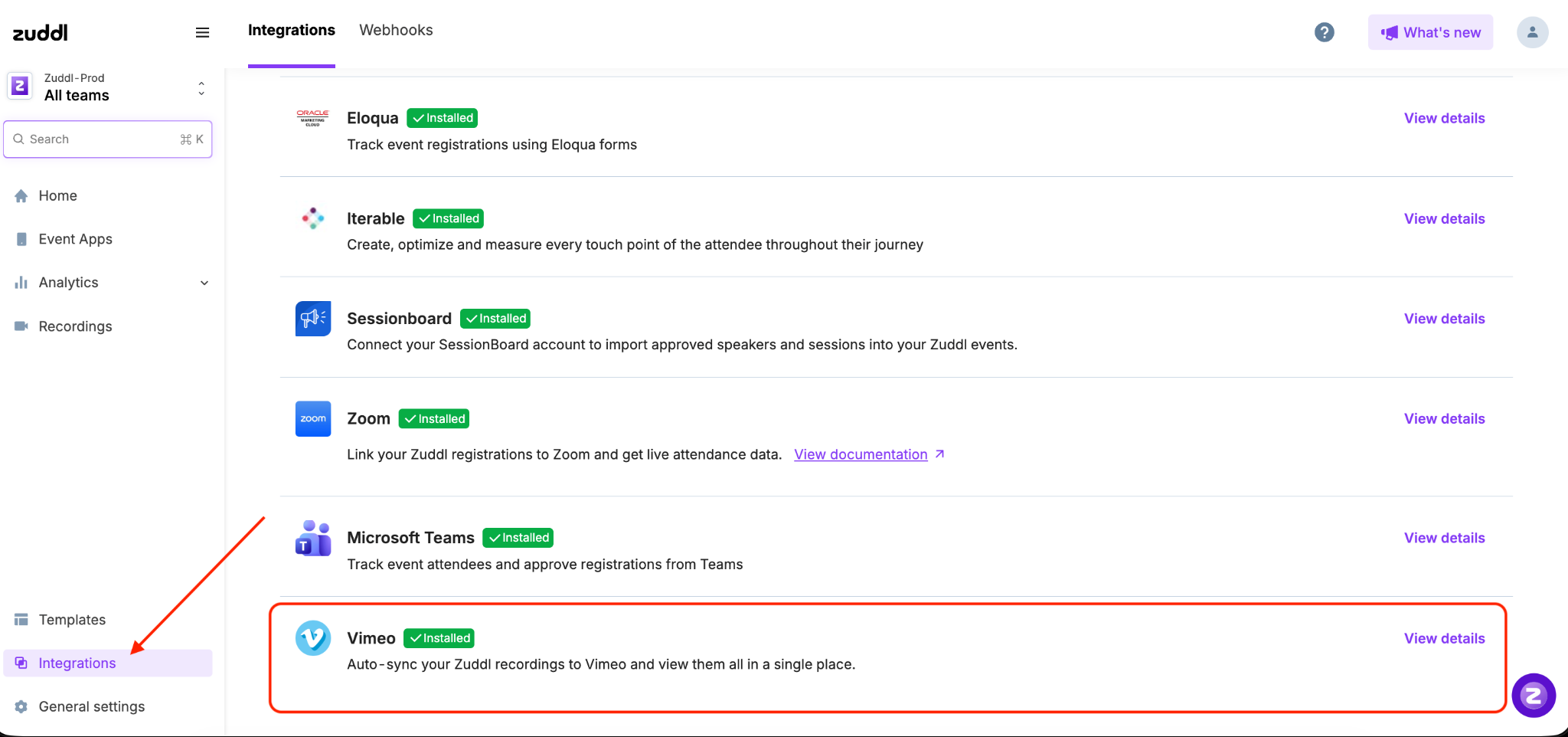Click the Installed badge next to Sessionboard

495,319
